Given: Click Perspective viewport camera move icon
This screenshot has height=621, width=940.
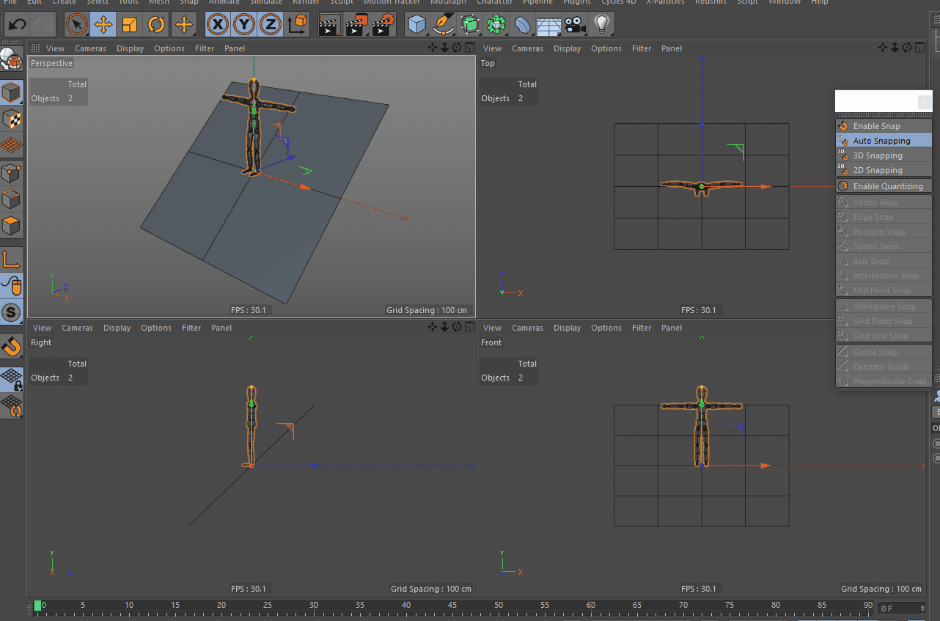Looking at the screenshot, I should pyautogui.click(x=432, y=47).
